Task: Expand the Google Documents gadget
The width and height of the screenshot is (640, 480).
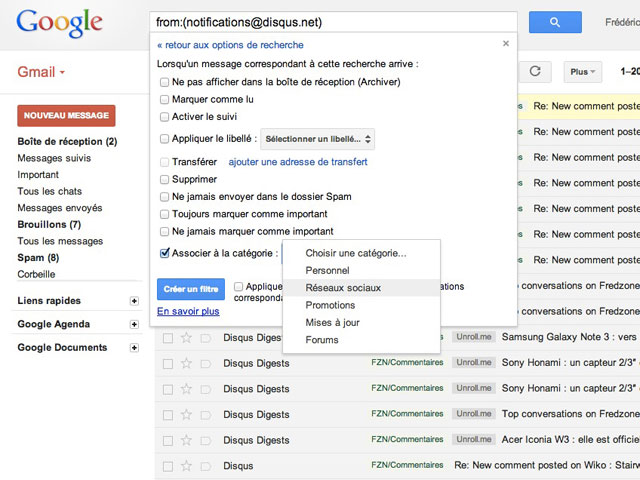Action: pyautogui.click(x=134, y=347)
